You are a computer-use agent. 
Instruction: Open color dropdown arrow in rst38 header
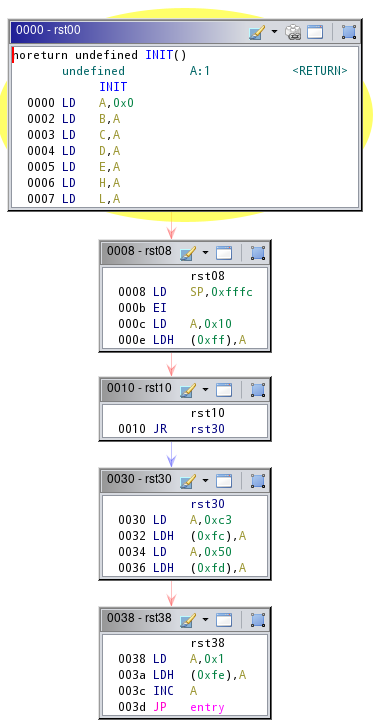(x=205, y=620)
